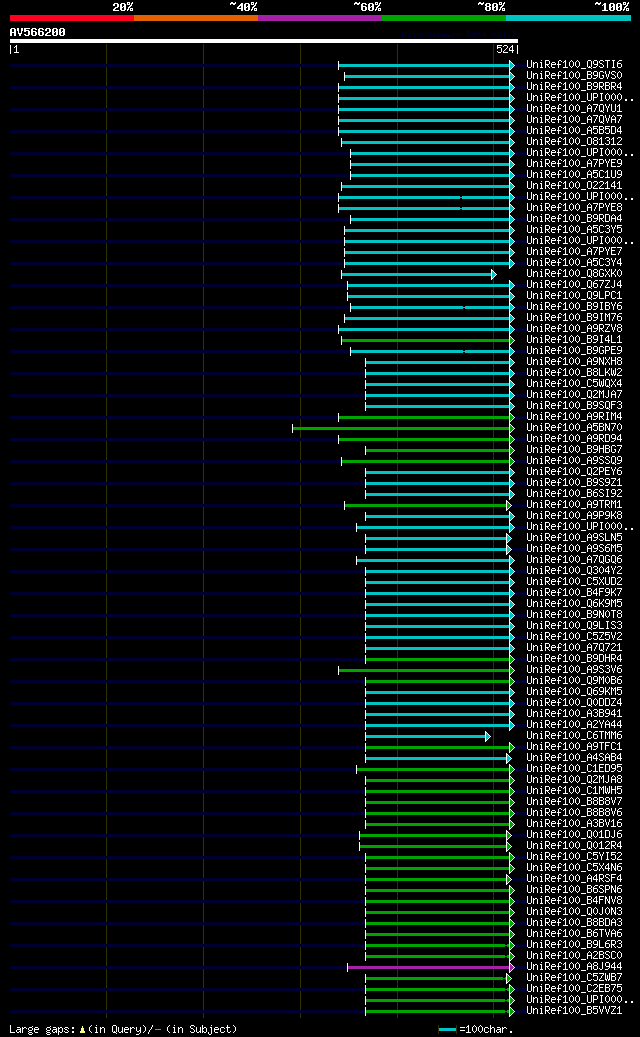Select the AV566200 query sequence label

tap(37, 32)
